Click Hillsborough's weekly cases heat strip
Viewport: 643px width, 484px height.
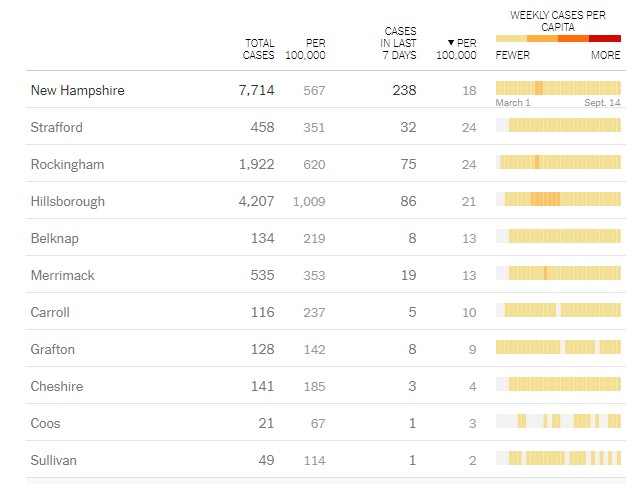(x=558, y=199)
